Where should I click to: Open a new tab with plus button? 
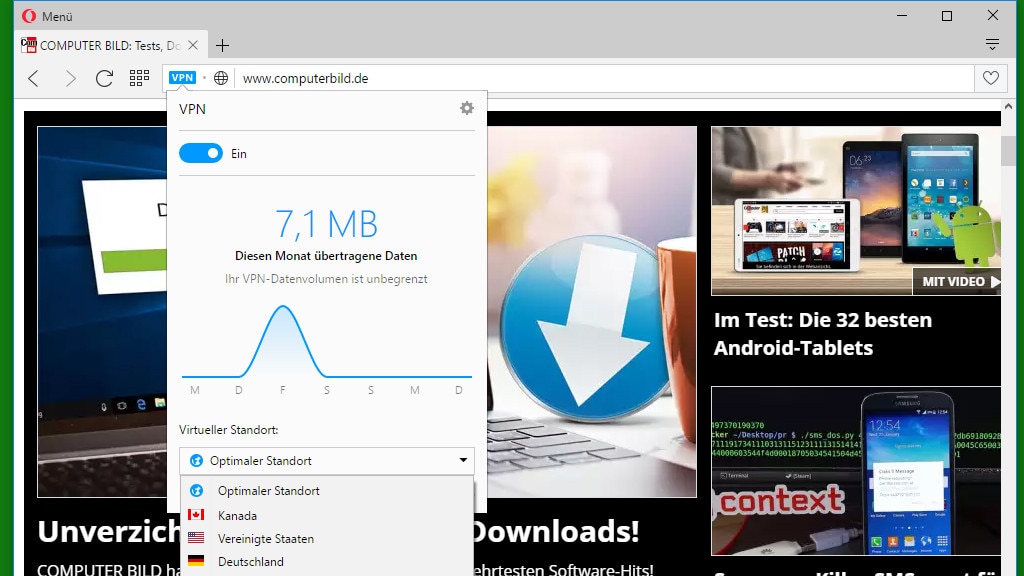pyautogui.click(x=222, y=46)
